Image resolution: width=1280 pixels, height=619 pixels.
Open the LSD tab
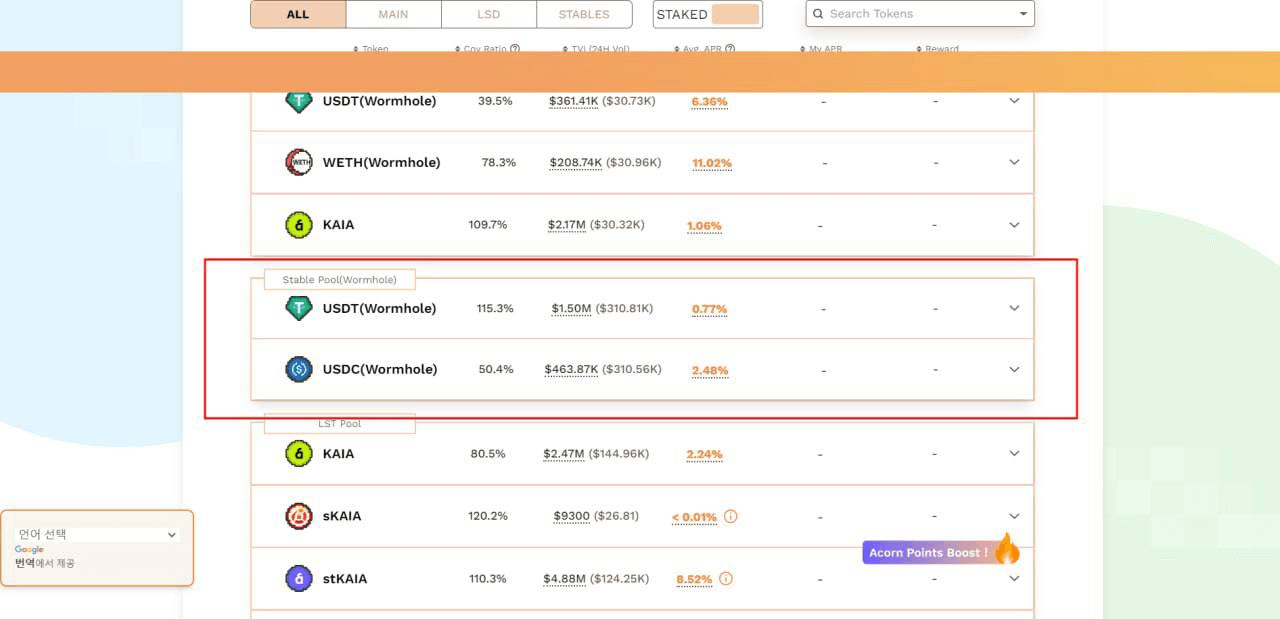click(488, 14)
